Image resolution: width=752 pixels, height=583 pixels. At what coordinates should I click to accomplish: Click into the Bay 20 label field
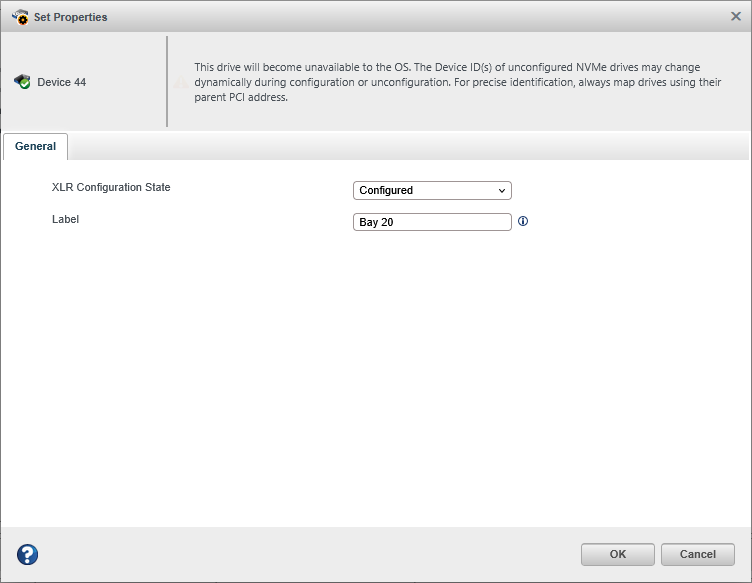tap(431, 222)
